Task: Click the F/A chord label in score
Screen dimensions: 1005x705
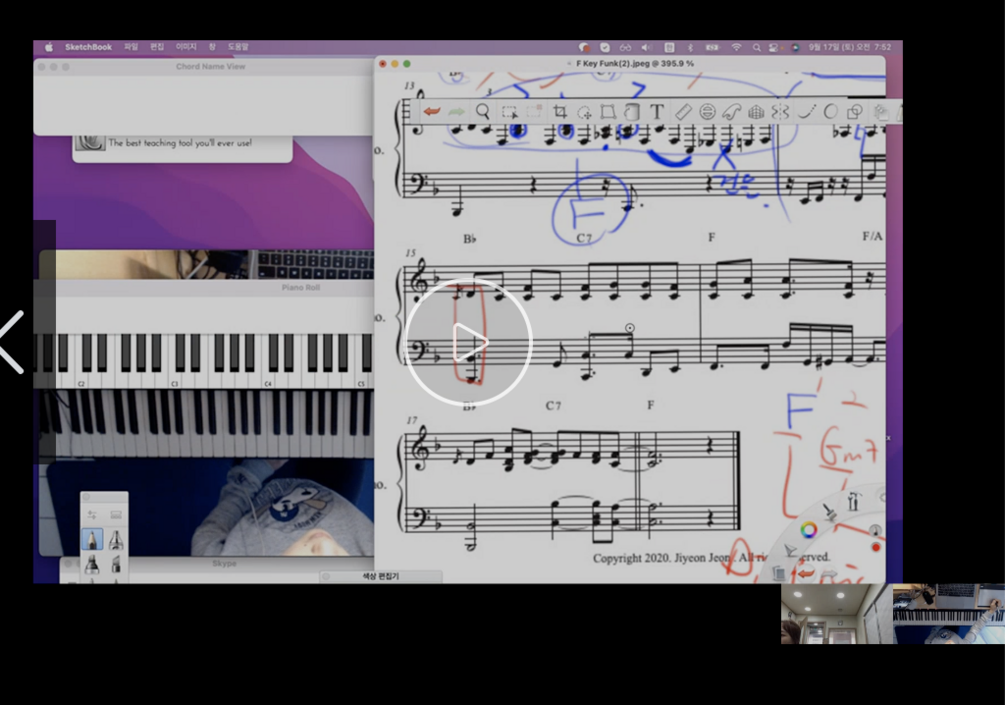Action: (872, 236)
